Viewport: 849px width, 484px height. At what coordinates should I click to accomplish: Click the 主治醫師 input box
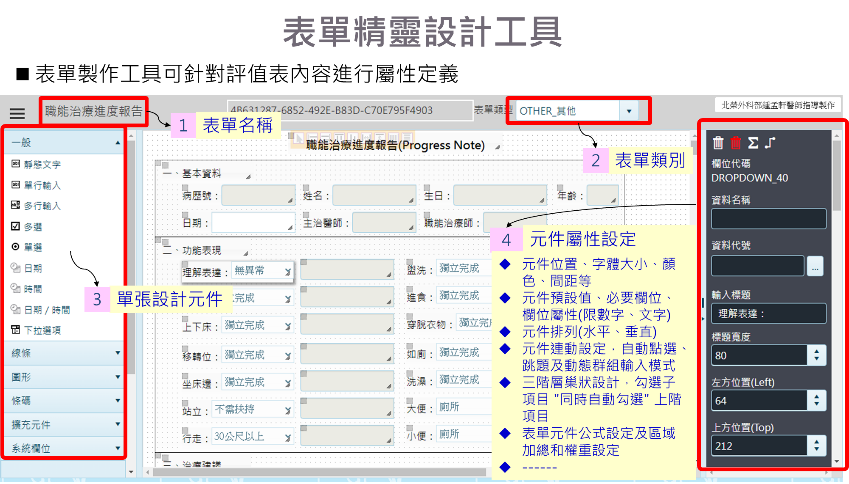point(384,222)
